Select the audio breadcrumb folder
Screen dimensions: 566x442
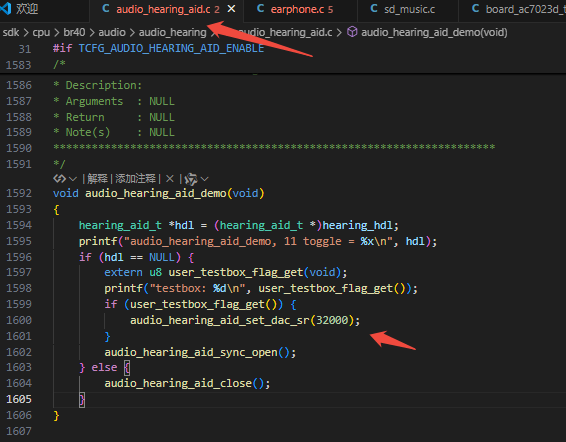click(x=112, y=32)
